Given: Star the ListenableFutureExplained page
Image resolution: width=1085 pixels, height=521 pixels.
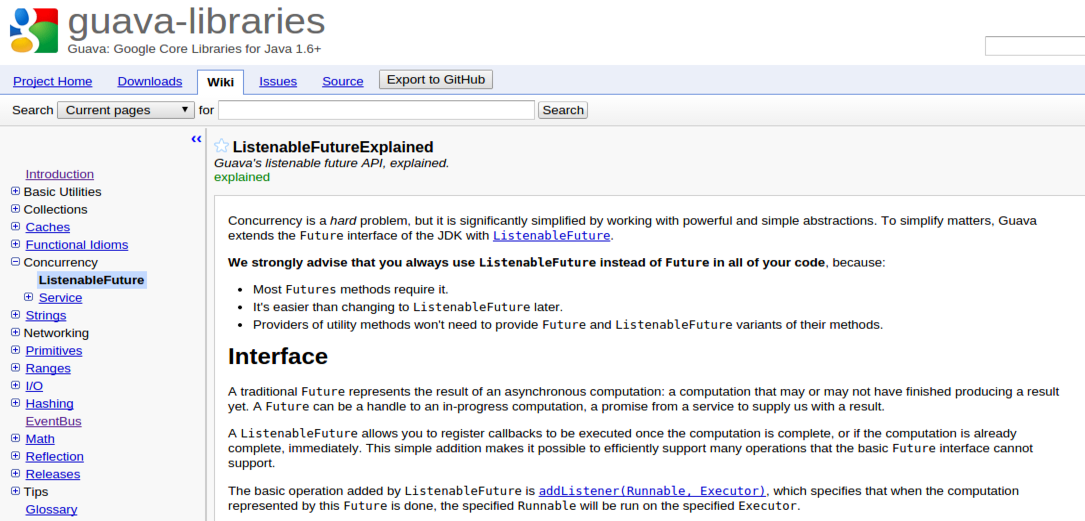Looking at the screenshot, I should tap(221, 146).
